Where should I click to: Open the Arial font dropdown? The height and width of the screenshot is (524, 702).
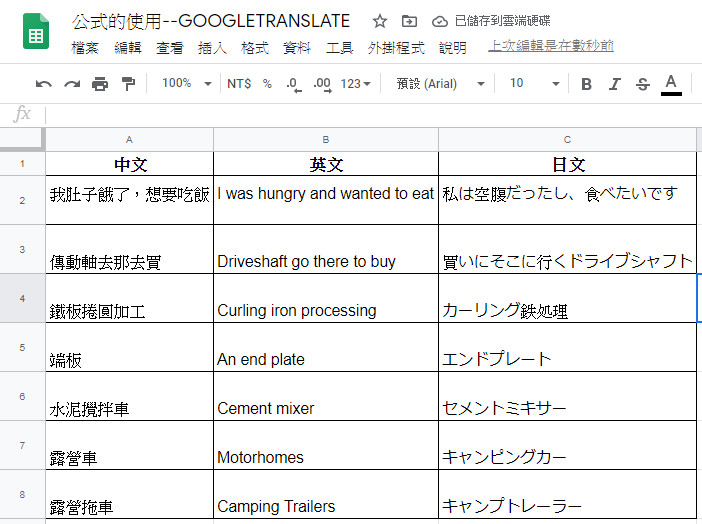pyautogui.click(x=441, y=84)
